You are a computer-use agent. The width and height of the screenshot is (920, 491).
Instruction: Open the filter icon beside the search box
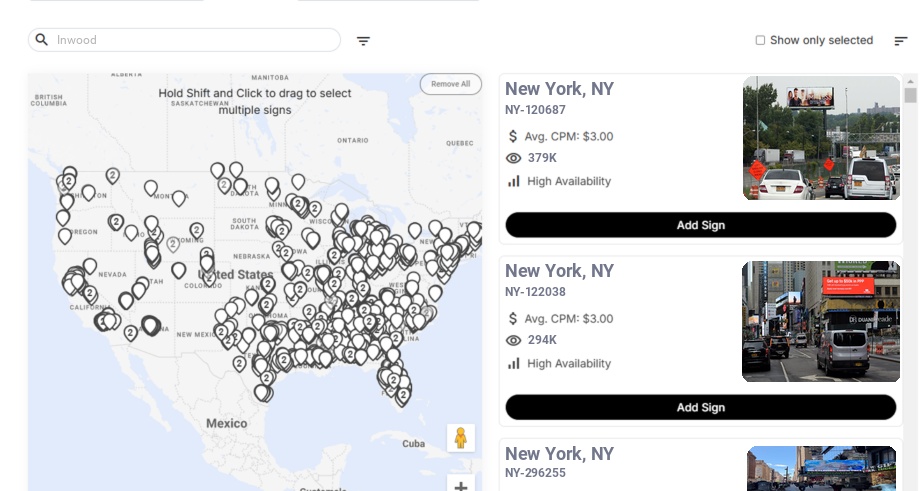coord(363,40)
